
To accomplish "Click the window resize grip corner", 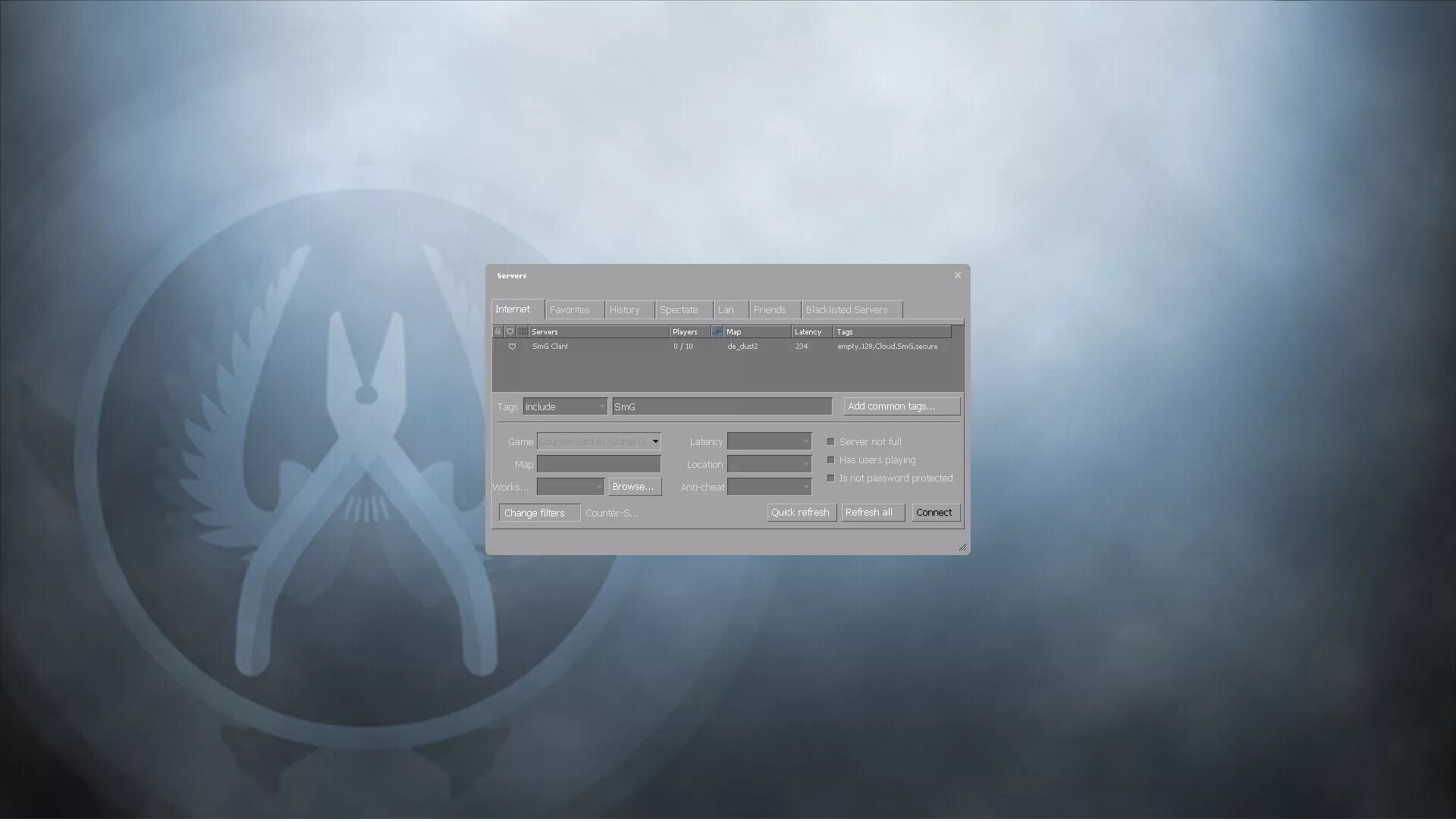I will click(962, 547).
